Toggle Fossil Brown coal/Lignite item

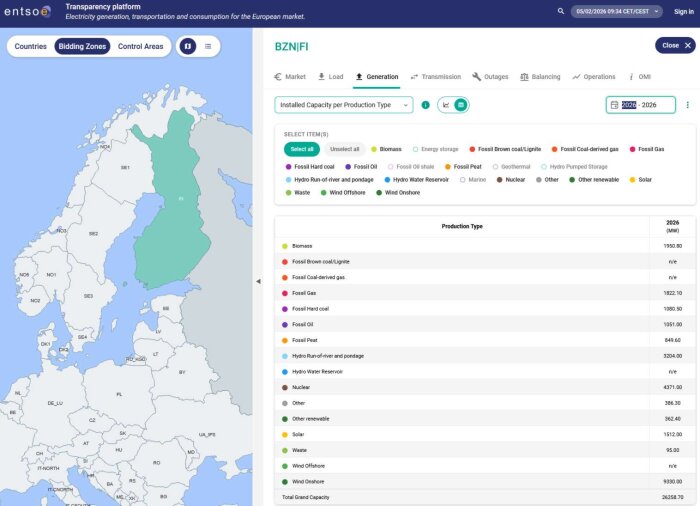(x=505, y=149)
